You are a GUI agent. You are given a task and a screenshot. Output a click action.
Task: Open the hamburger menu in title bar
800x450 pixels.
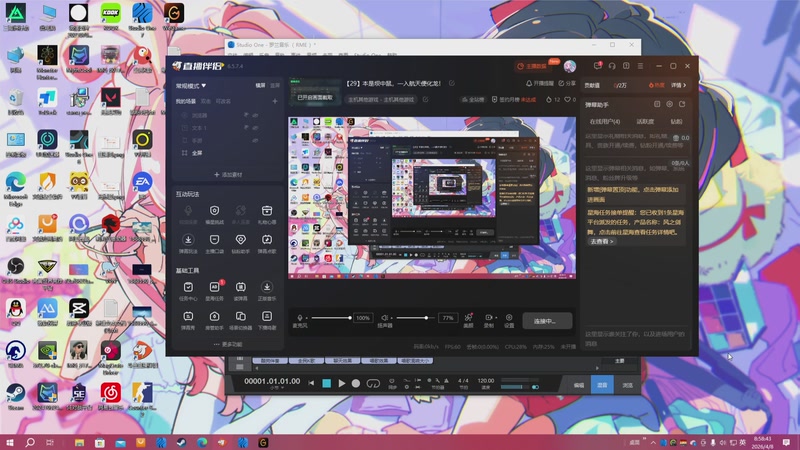point(640,66)
